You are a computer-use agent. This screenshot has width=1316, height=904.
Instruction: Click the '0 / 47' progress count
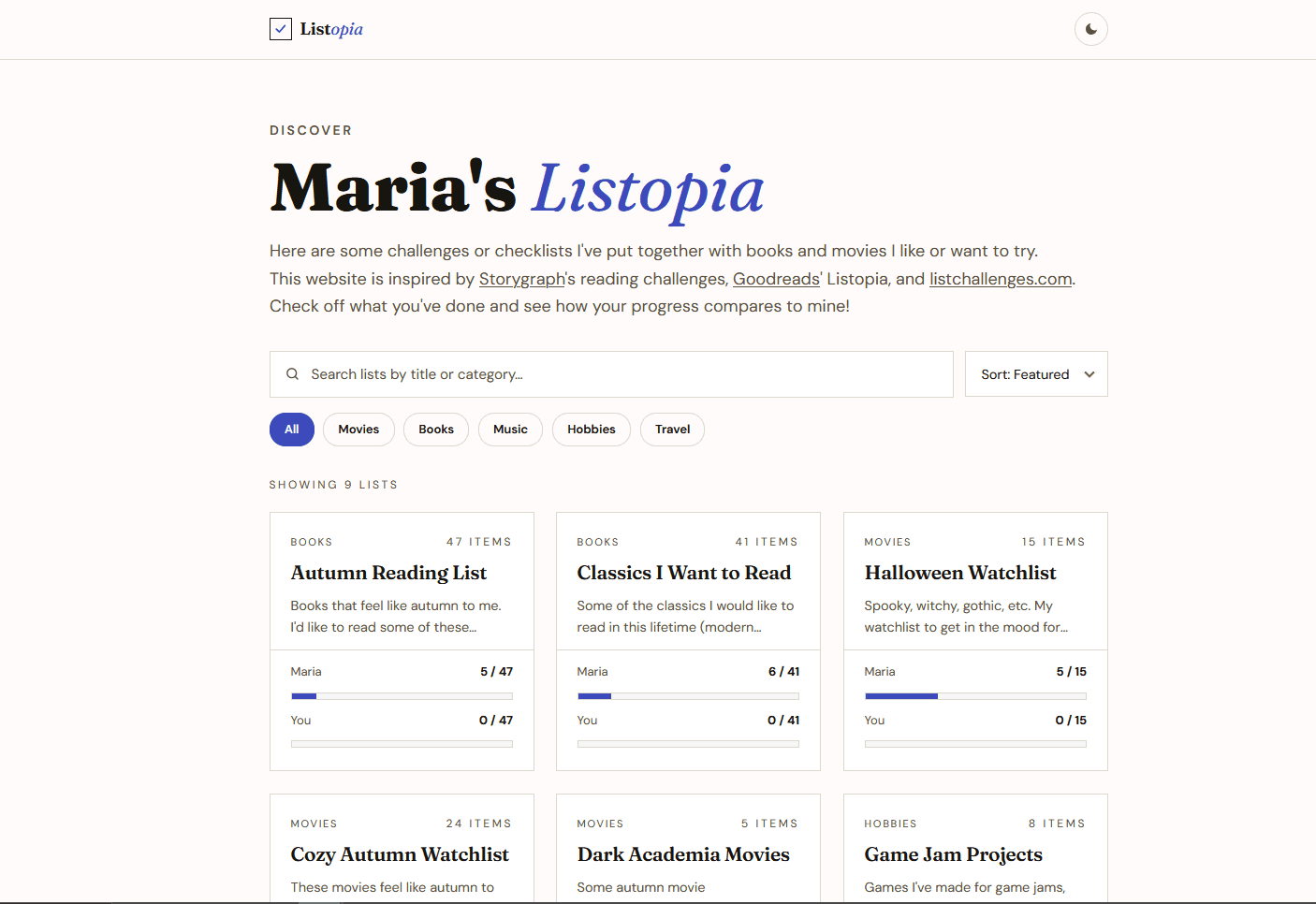496,721
